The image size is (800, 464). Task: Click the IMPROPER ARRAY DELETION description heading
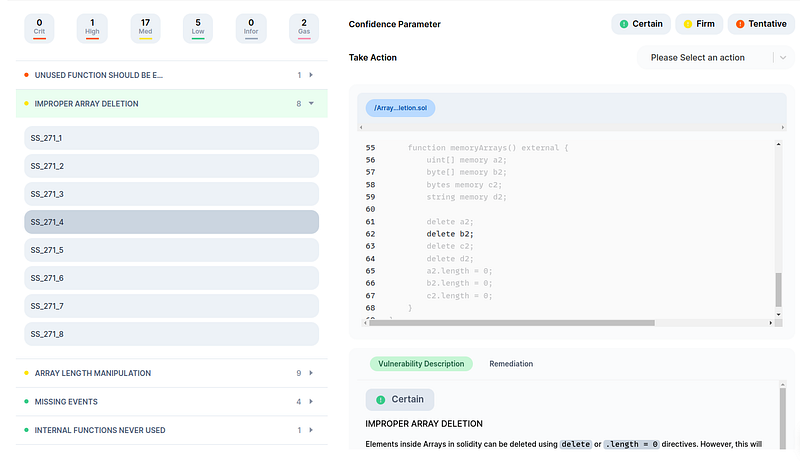point(424,424)
